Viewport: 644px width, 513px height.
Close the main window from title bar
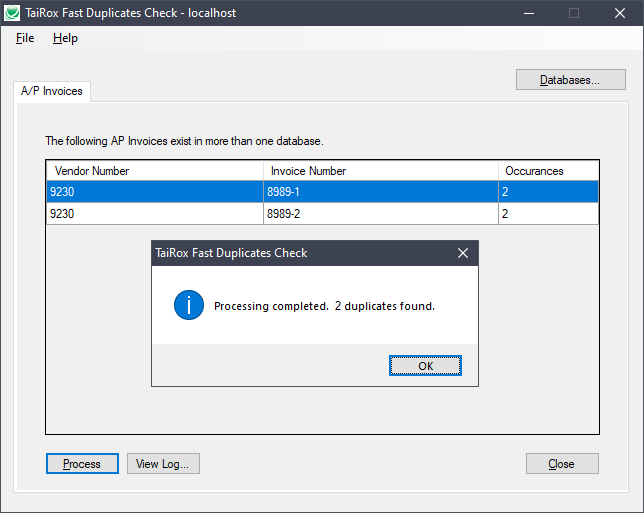[x=620, y=13]
